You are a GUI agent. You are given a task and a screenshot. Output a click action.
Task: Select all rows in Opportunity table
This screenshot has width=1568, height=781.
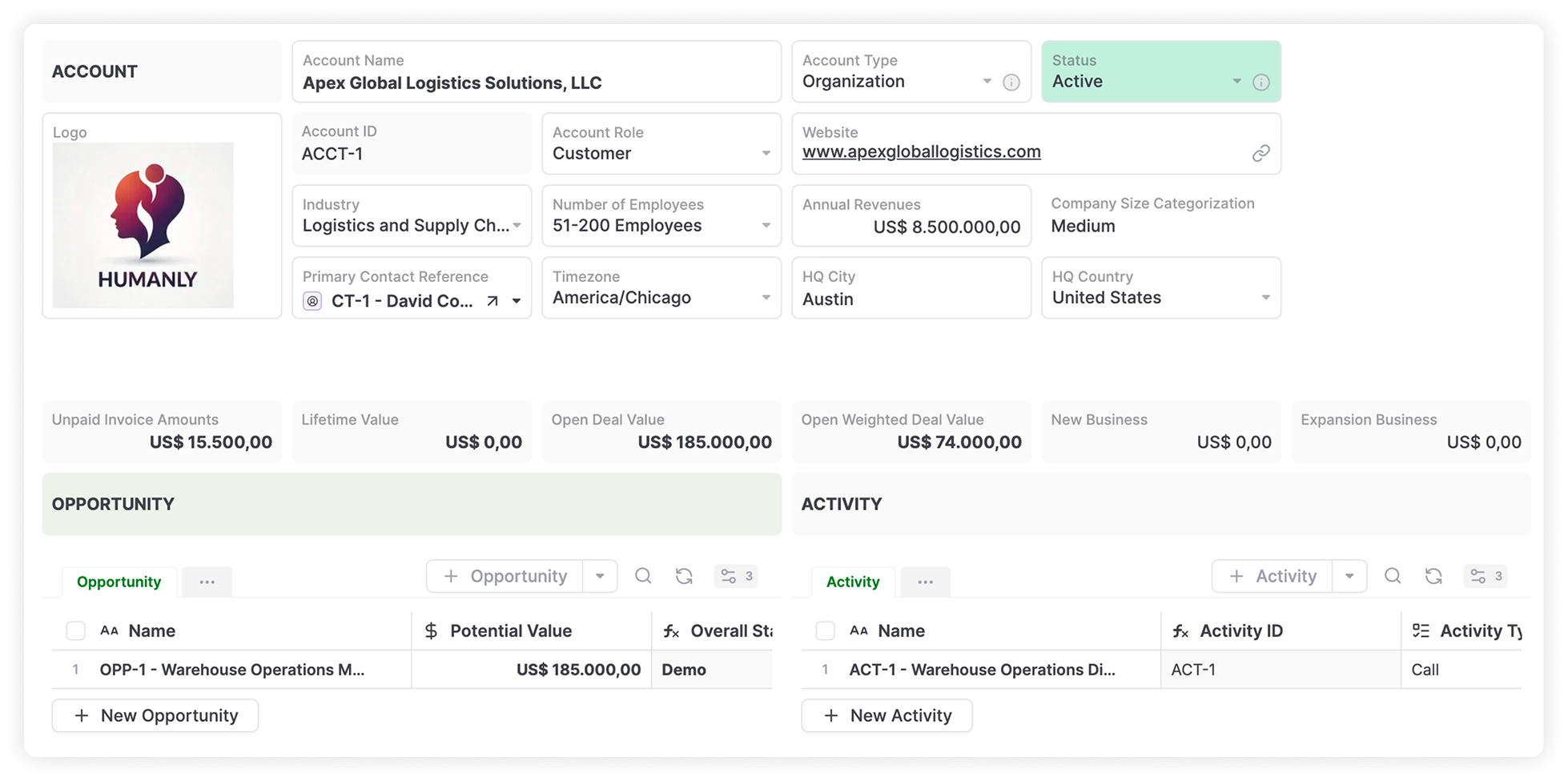click(75, 631)
